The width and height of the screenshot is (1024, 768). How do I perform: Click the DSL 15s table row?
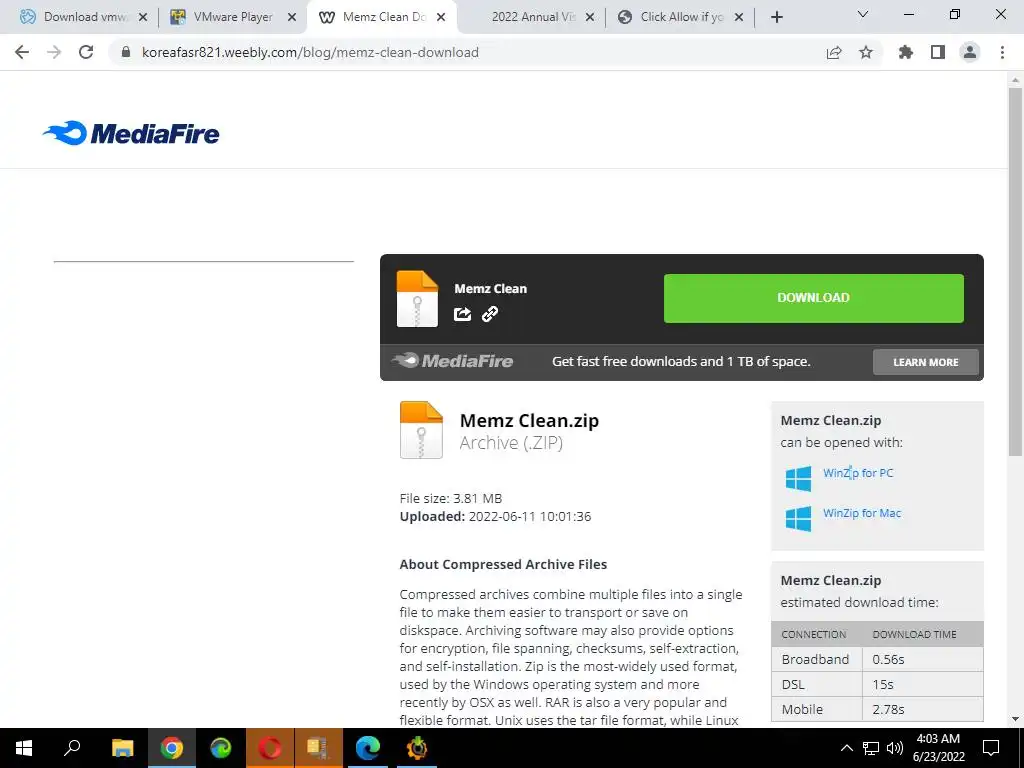[x=877, y=684]
